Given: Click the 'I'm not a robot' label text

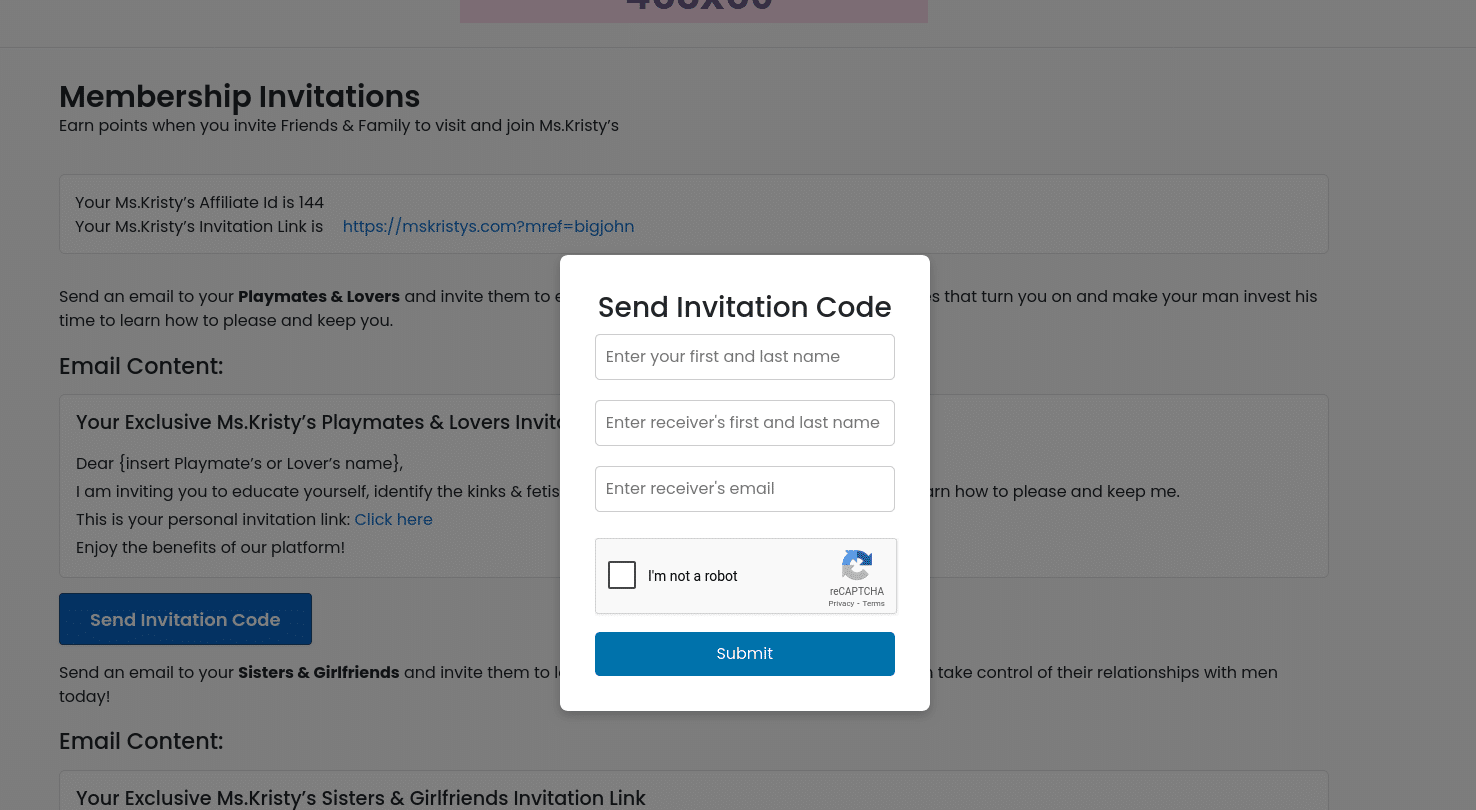Looking at the screenshot, I should pos(693,576).
